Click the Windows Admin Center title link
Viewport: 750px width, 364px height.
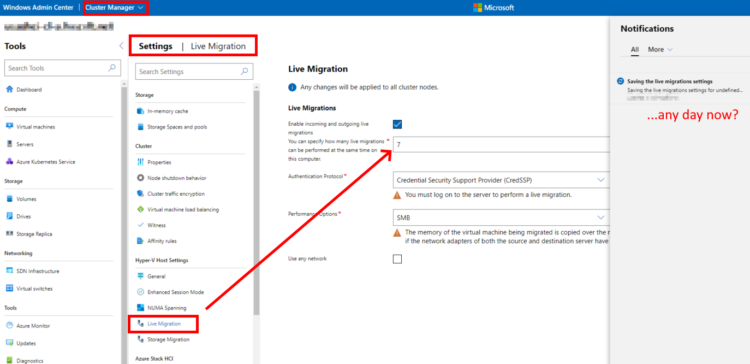(38, 8)
